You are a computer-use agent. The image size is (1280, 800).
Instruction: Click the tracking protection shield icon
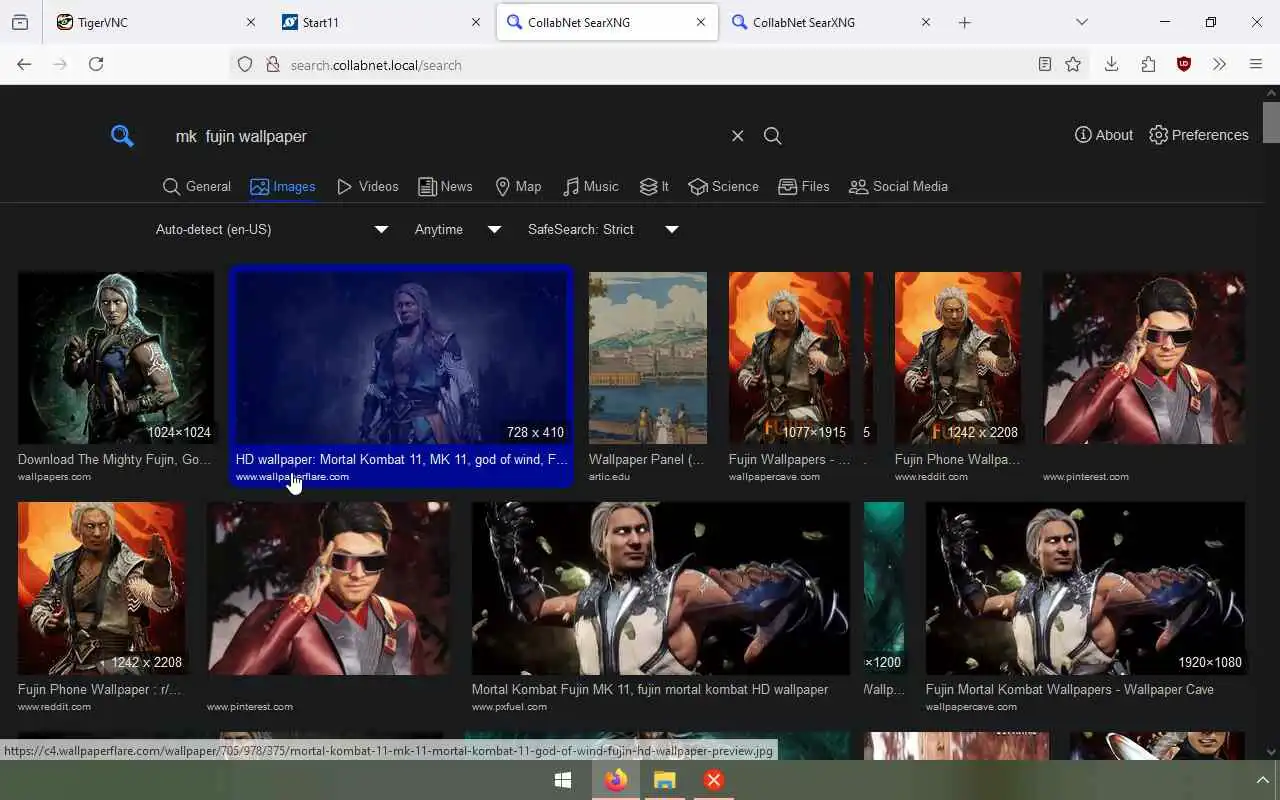(245, 64)
